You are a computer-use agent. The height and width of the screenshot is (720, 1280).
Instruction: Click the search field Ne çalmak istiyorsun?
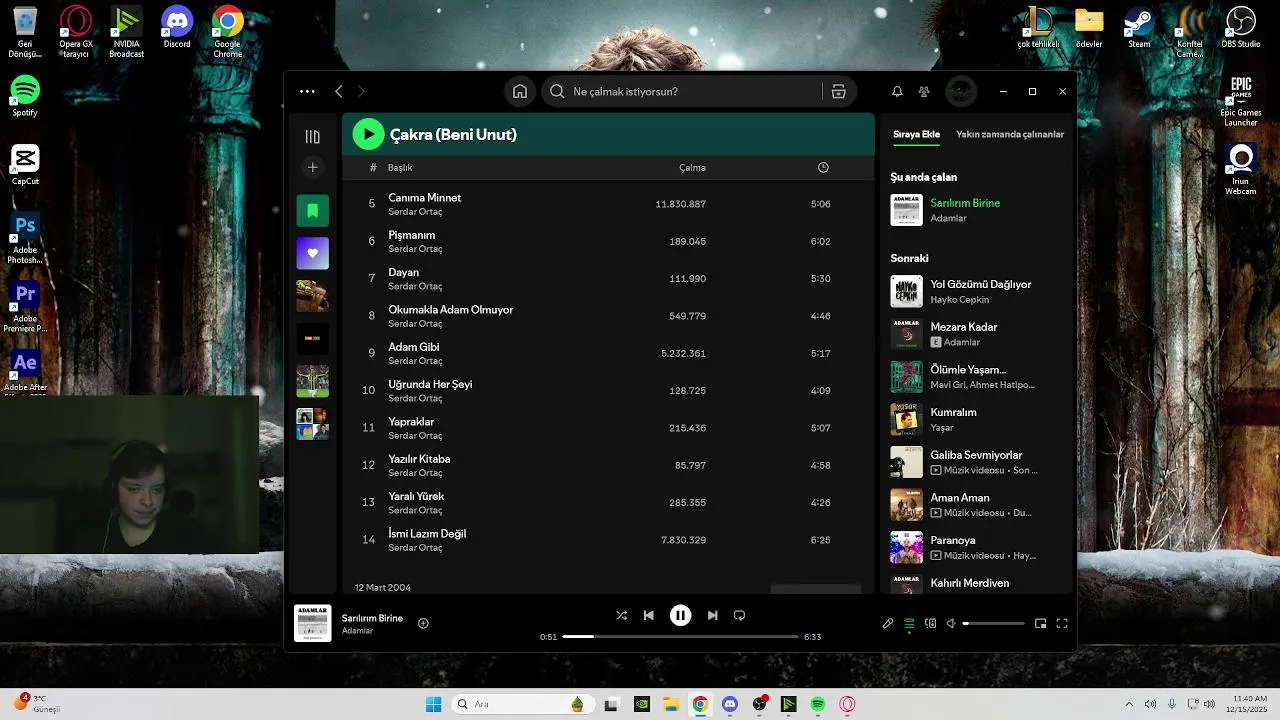[682, 91]
